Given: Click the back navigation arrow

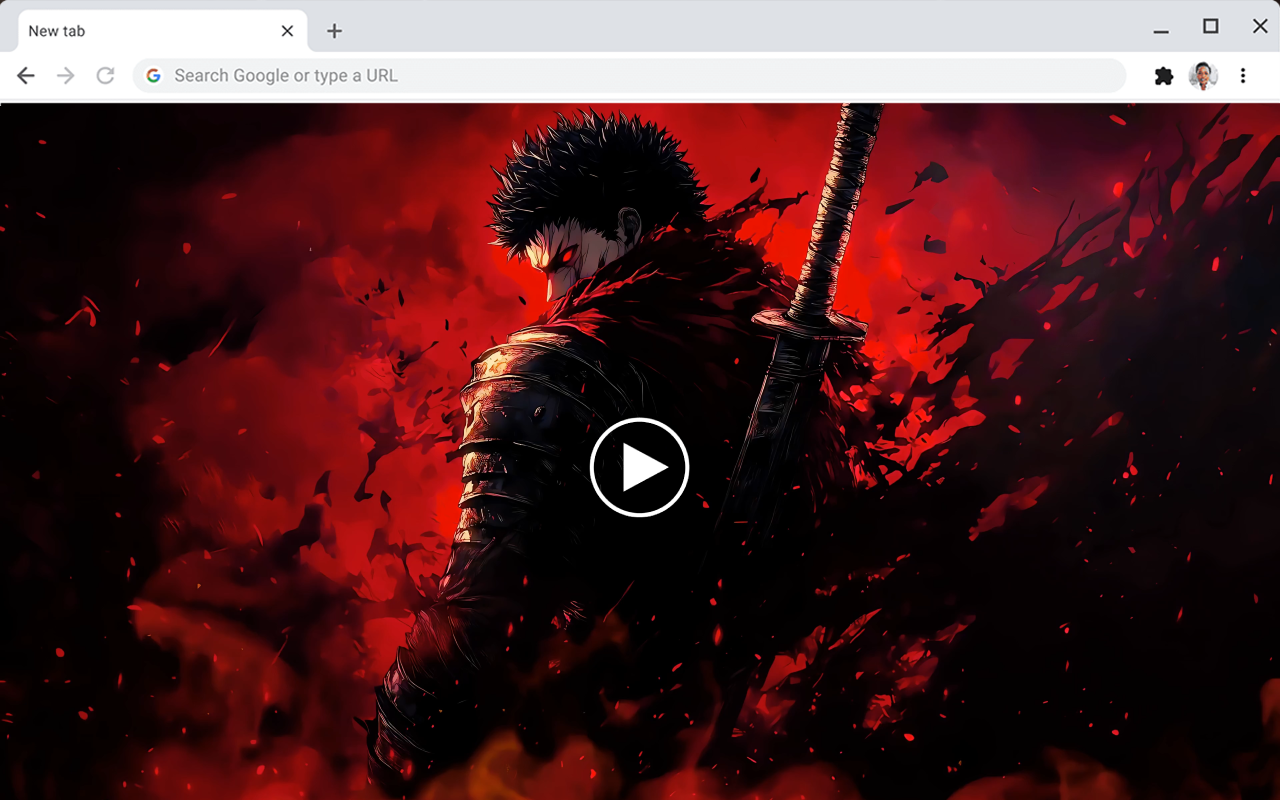Looking at the screenshot, I should (x=26, y=76).
